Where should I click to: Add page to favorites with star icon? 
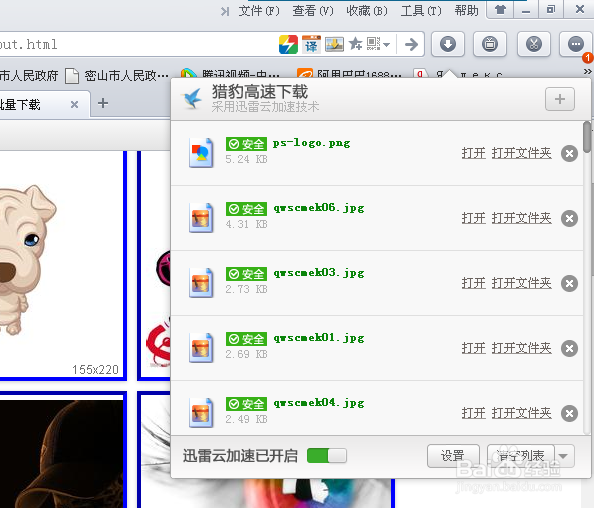pos(355,44)
